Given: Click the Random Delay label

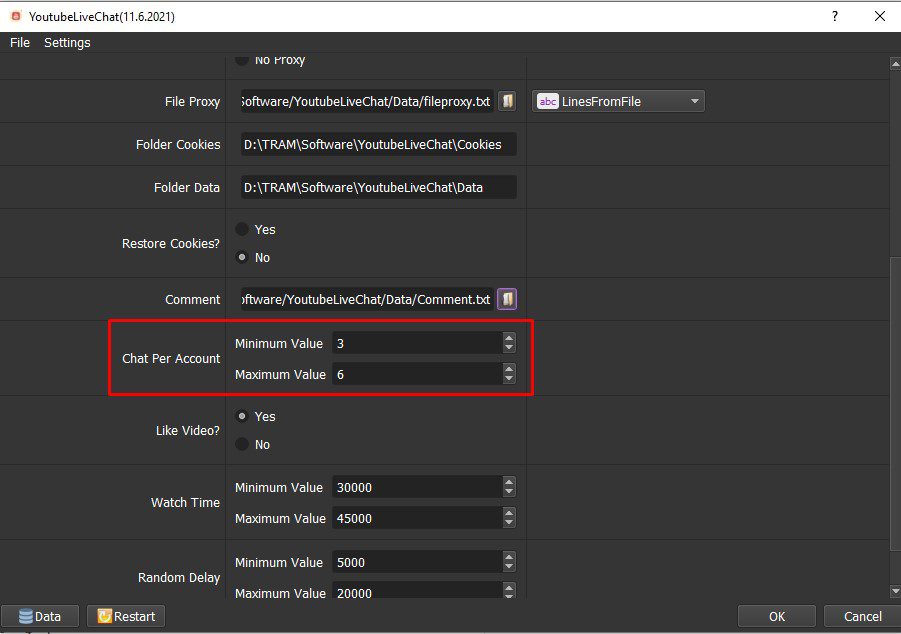Looking at the screenshot, I should [x=179, y=577].
